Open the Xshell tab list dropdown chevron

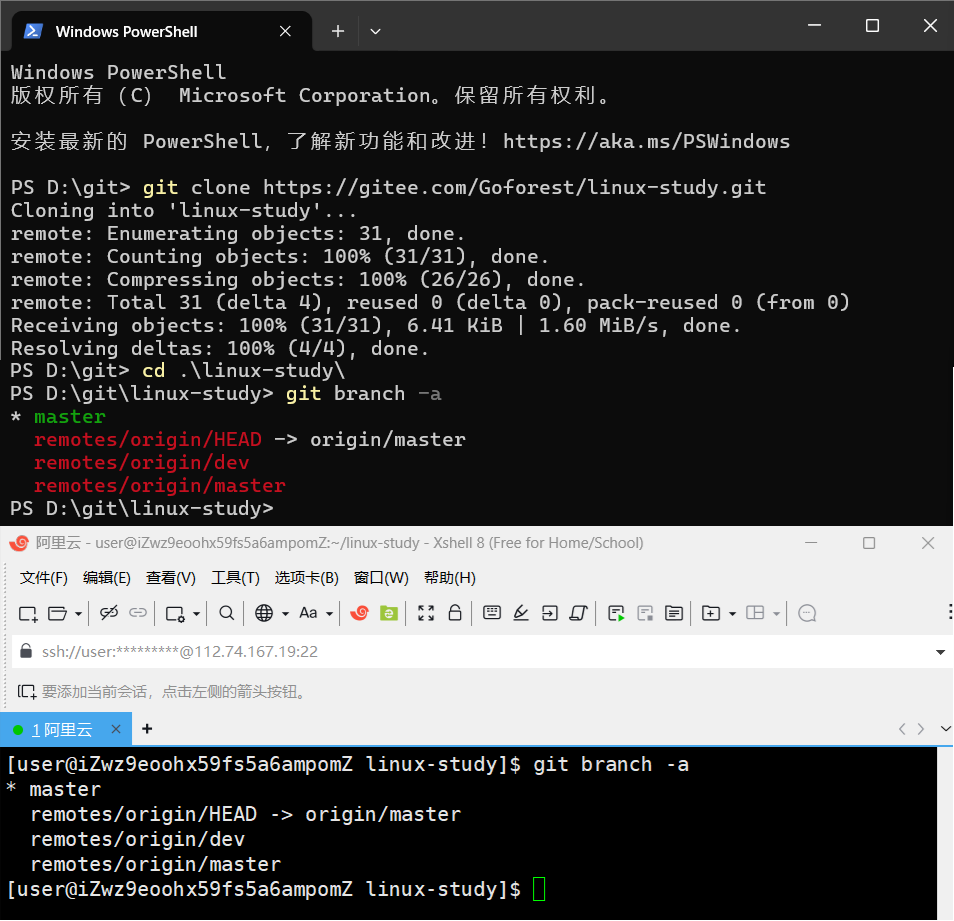click(945, 728)
